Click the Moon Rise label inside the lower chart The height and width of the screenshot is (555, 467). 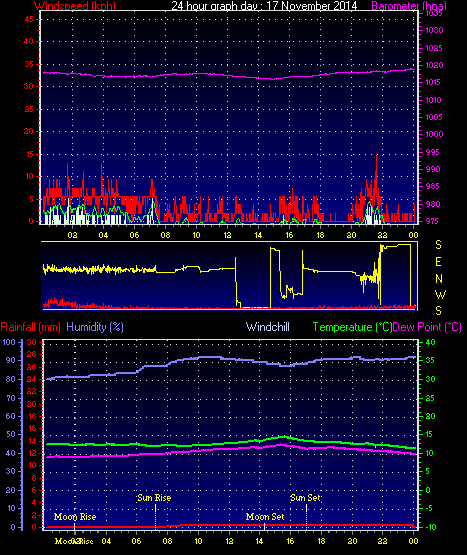click(x=75, y=517)
